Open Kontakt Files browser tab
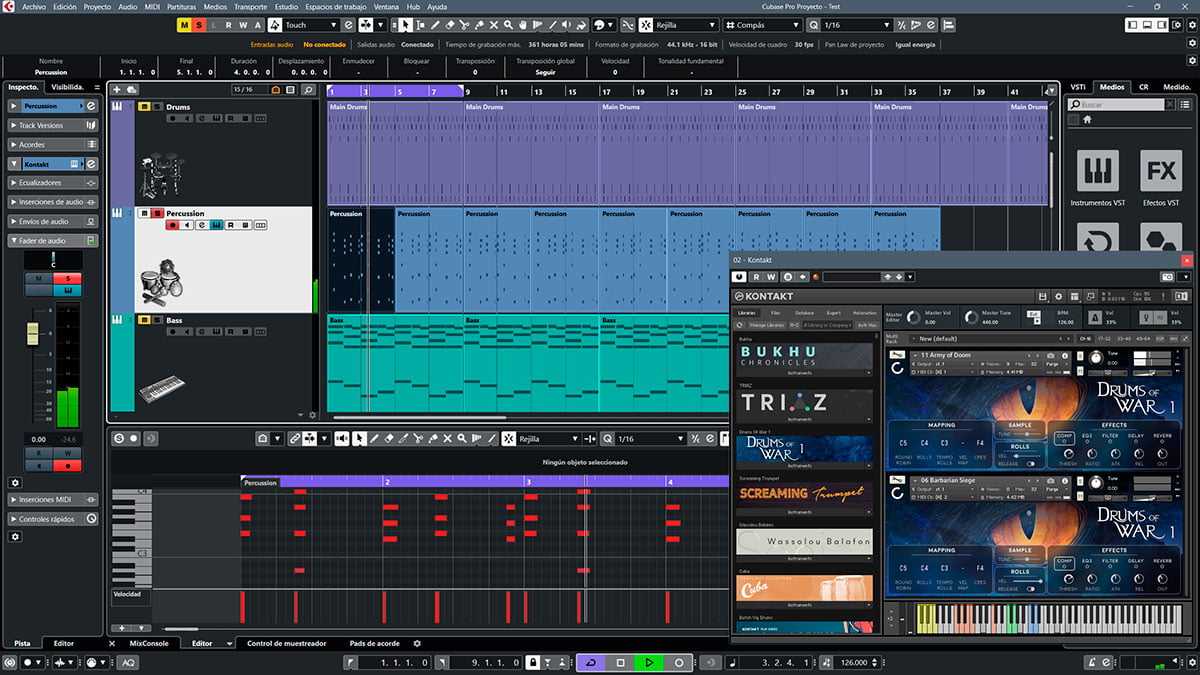This screenshot has height=675, width=1200. tap(776, 313)
